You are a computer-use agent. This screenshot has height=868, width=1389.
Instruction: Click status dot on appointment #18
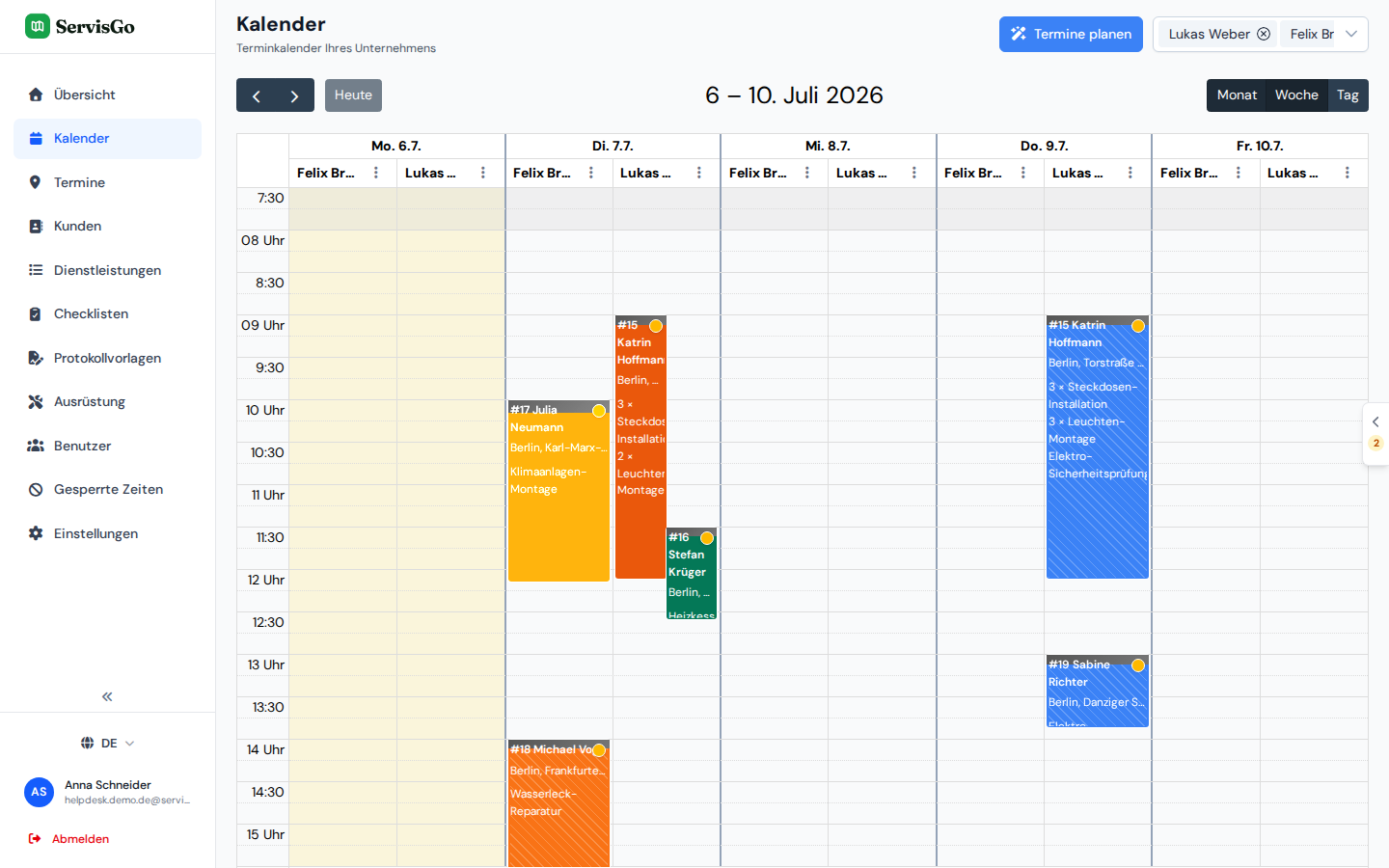[x=599, y=750]
